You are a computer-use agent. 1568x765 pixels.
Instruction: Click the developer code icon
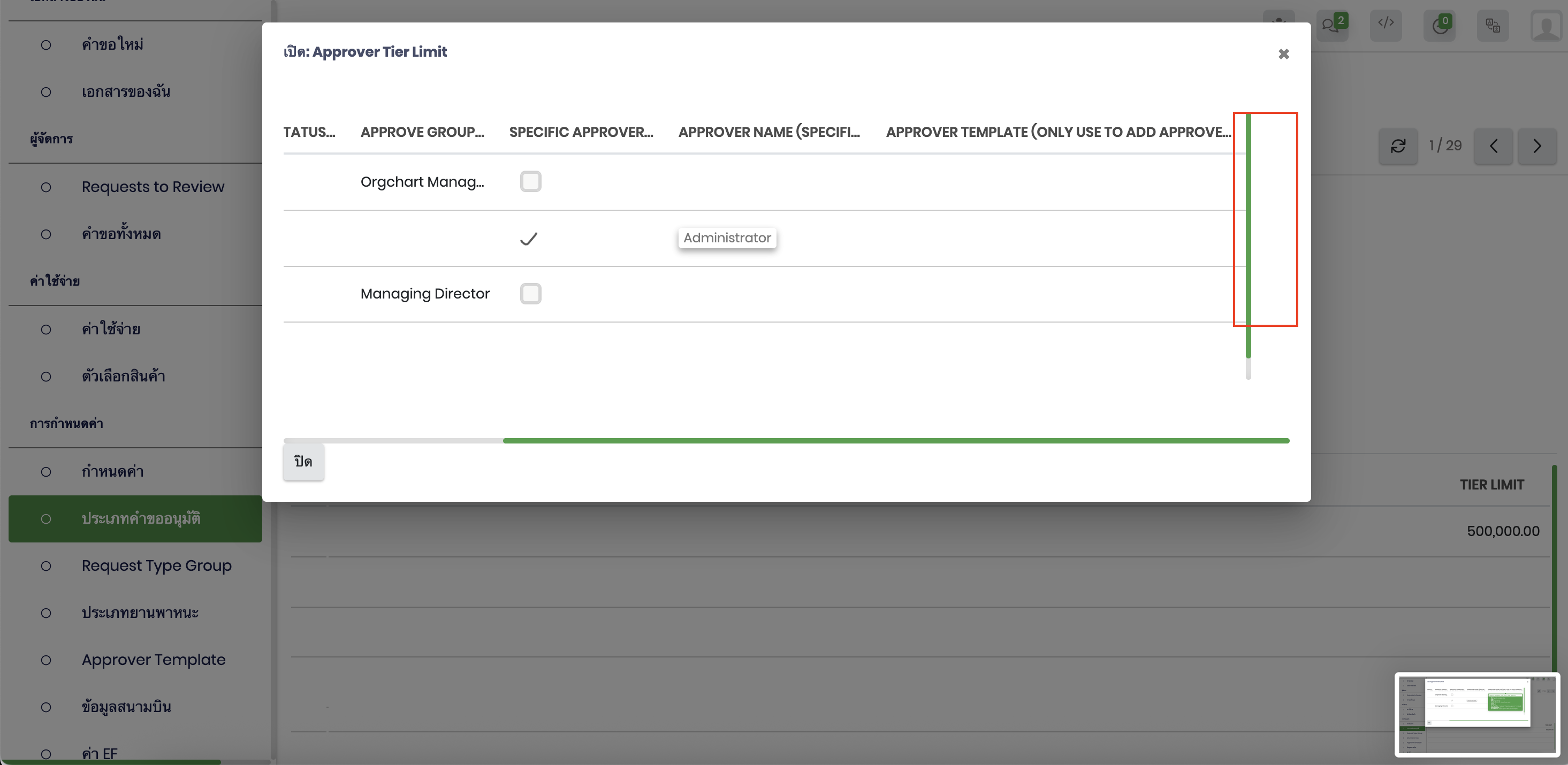[1386, 25]
